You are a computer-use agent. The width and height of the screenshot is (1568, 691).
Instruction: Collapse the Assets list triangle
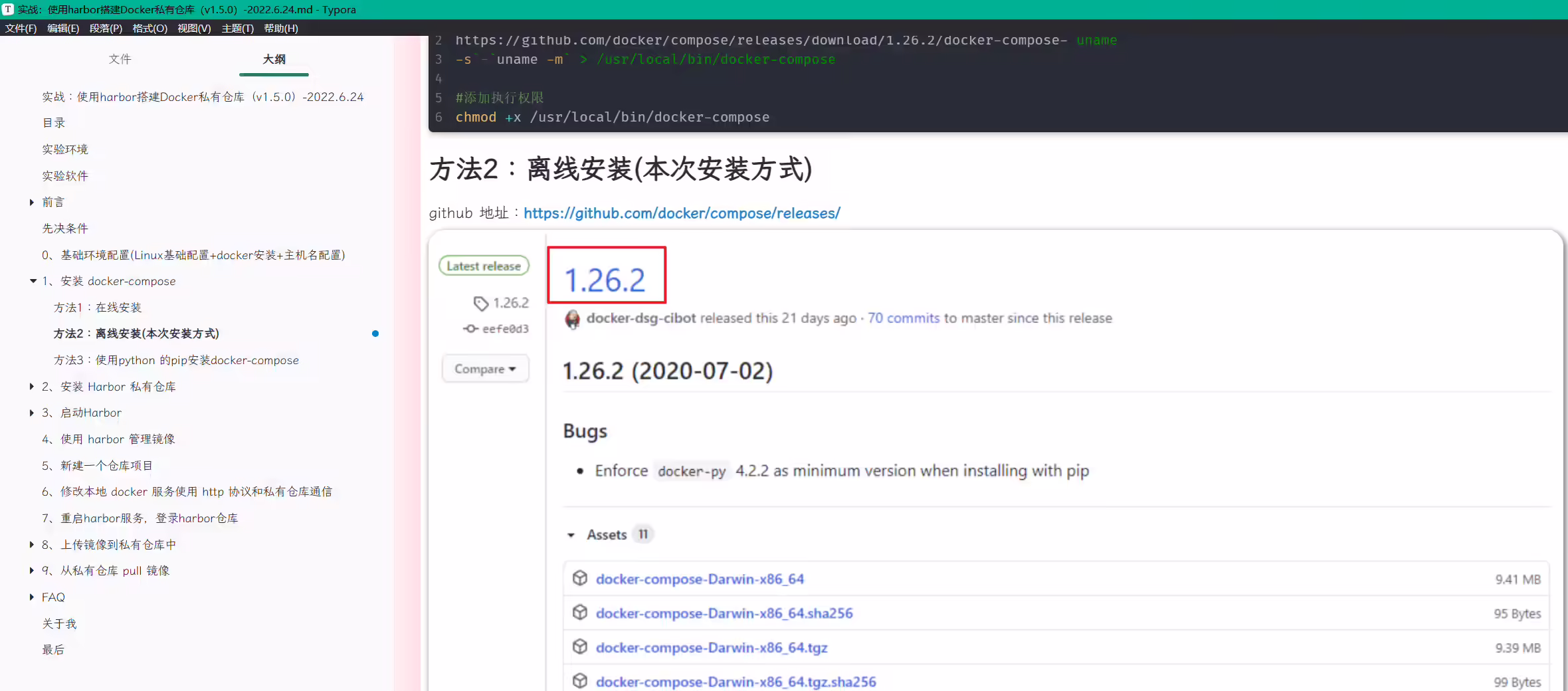[x=571, y=535]
